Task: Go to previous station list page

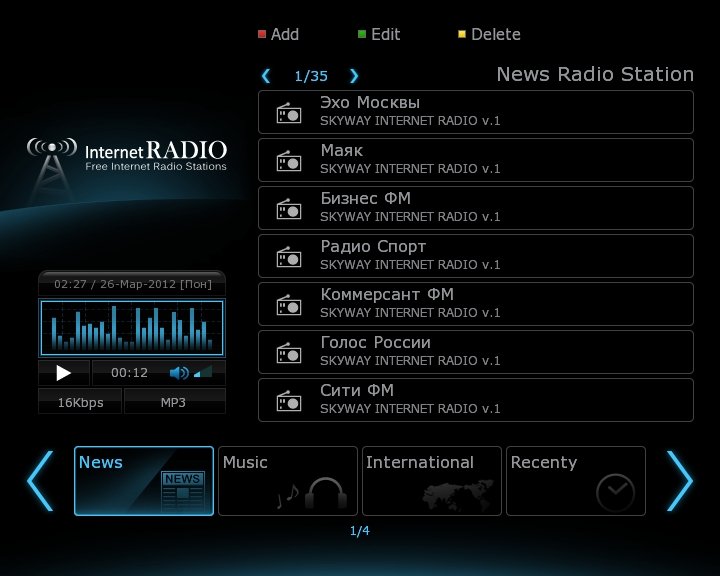Action: (266, 76)
